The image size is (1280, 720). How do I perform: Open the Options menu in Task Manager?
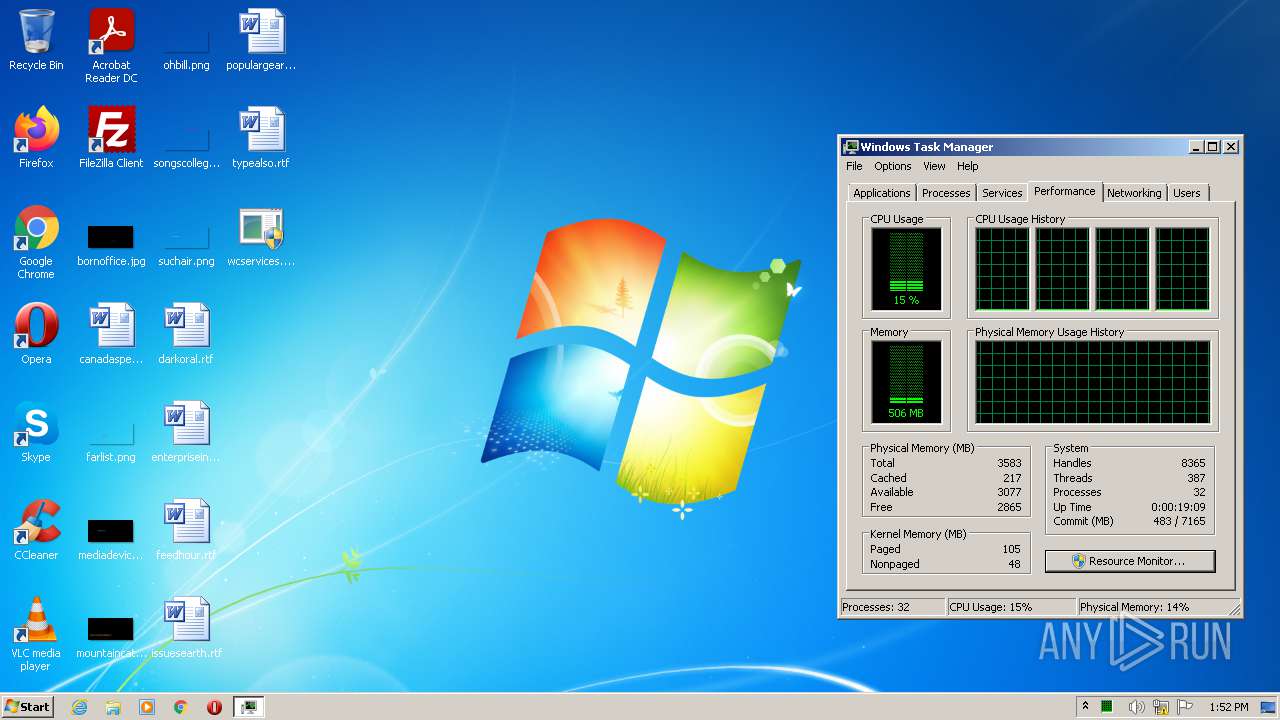click(x=892, y=166)
